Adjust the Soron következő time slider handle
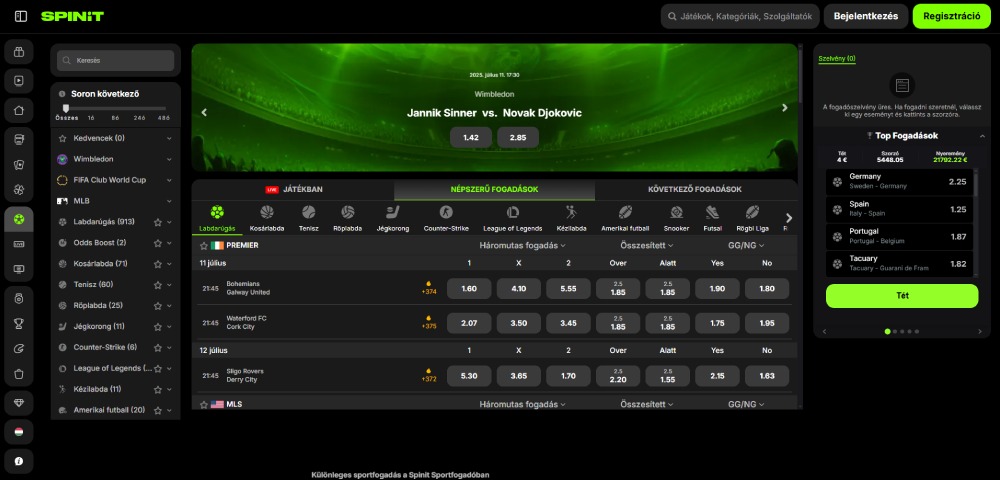1000x480 pixels. pos(66,108)
